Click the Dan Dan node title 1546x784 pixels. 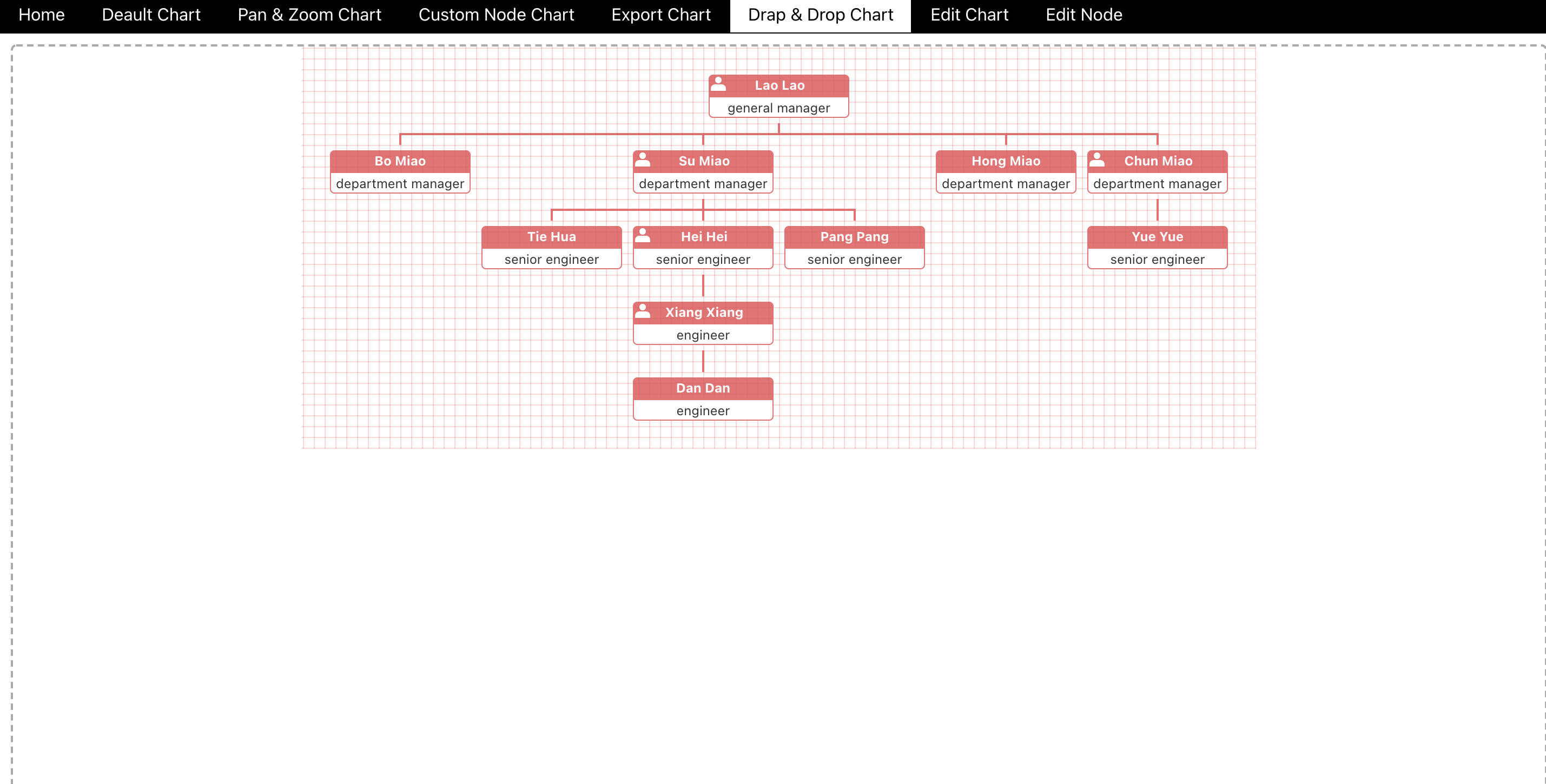click(702, 388)
